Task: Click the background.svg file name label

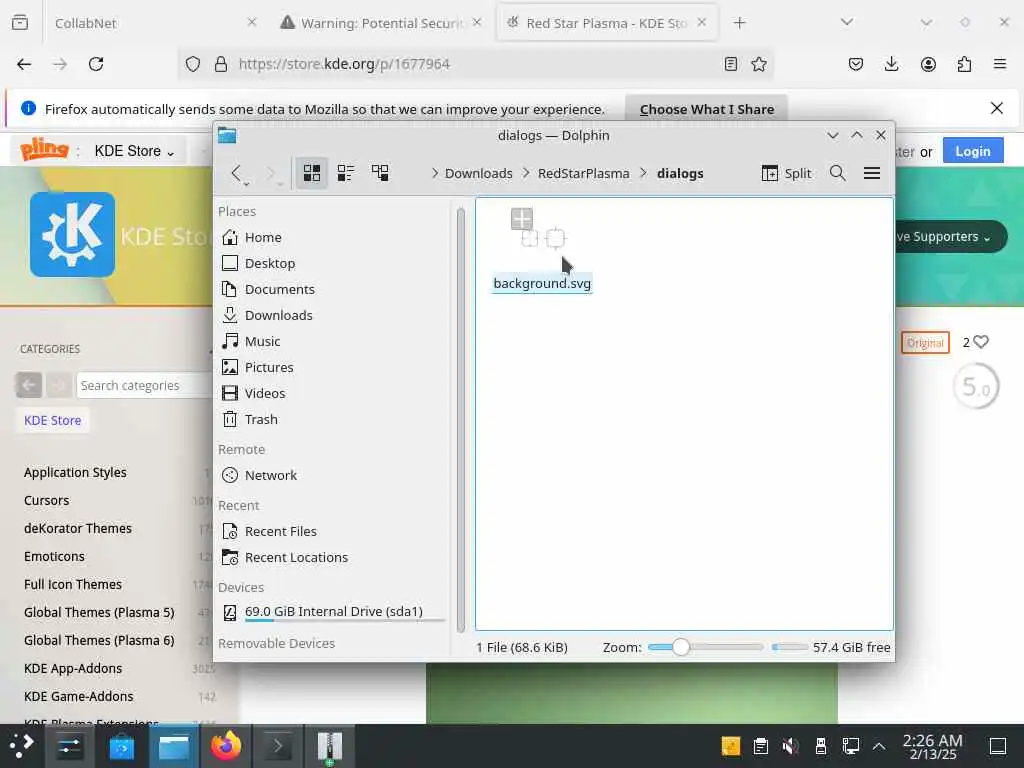Action: [x=542, y=283]
